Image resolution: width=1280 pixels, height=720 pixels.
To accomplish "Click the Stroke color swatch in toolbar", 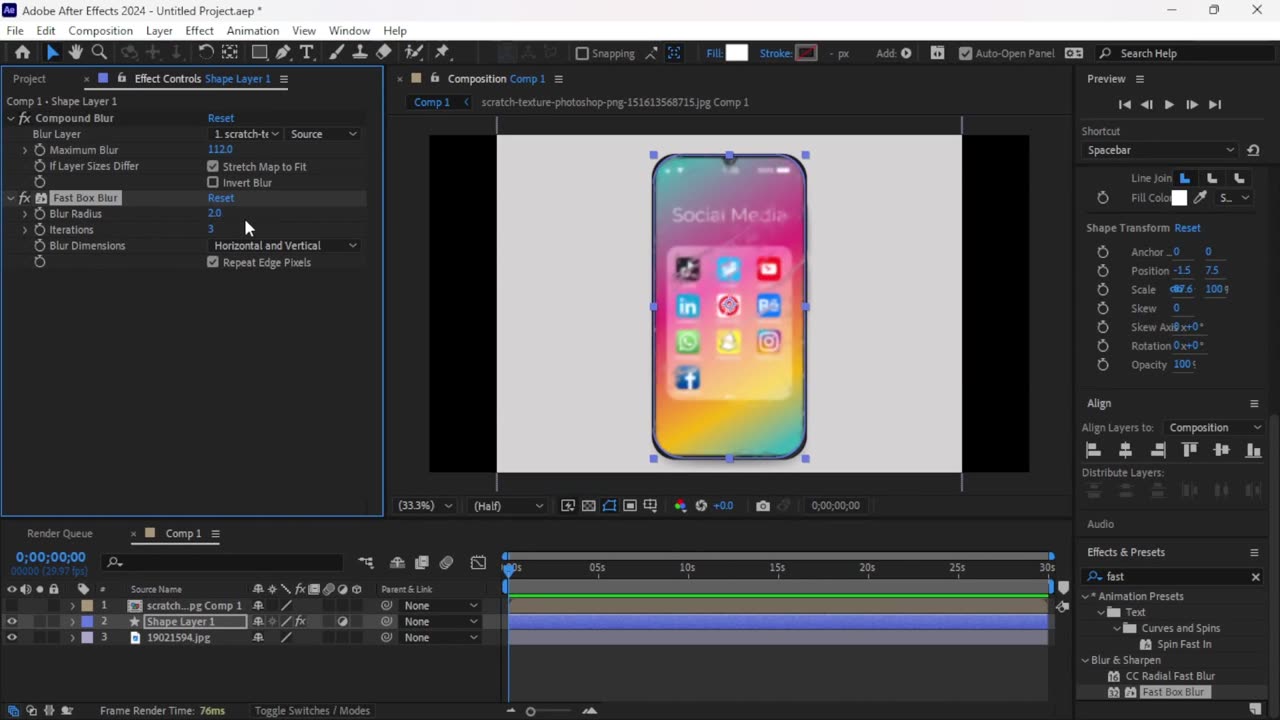I will point(806,53).
